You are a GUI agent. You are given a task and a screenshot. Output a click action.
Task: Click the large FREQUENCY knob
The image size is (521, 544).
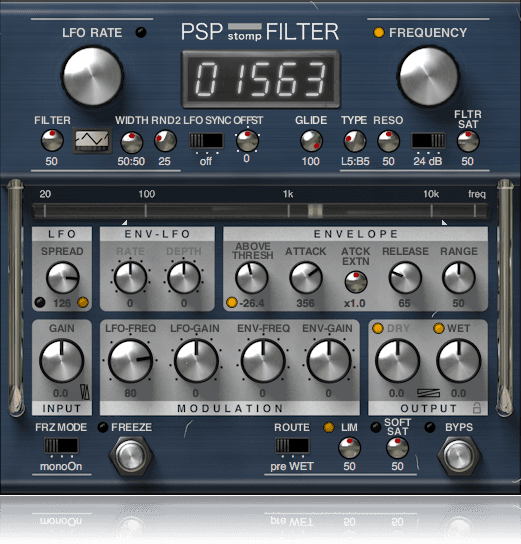pos(428,76)
